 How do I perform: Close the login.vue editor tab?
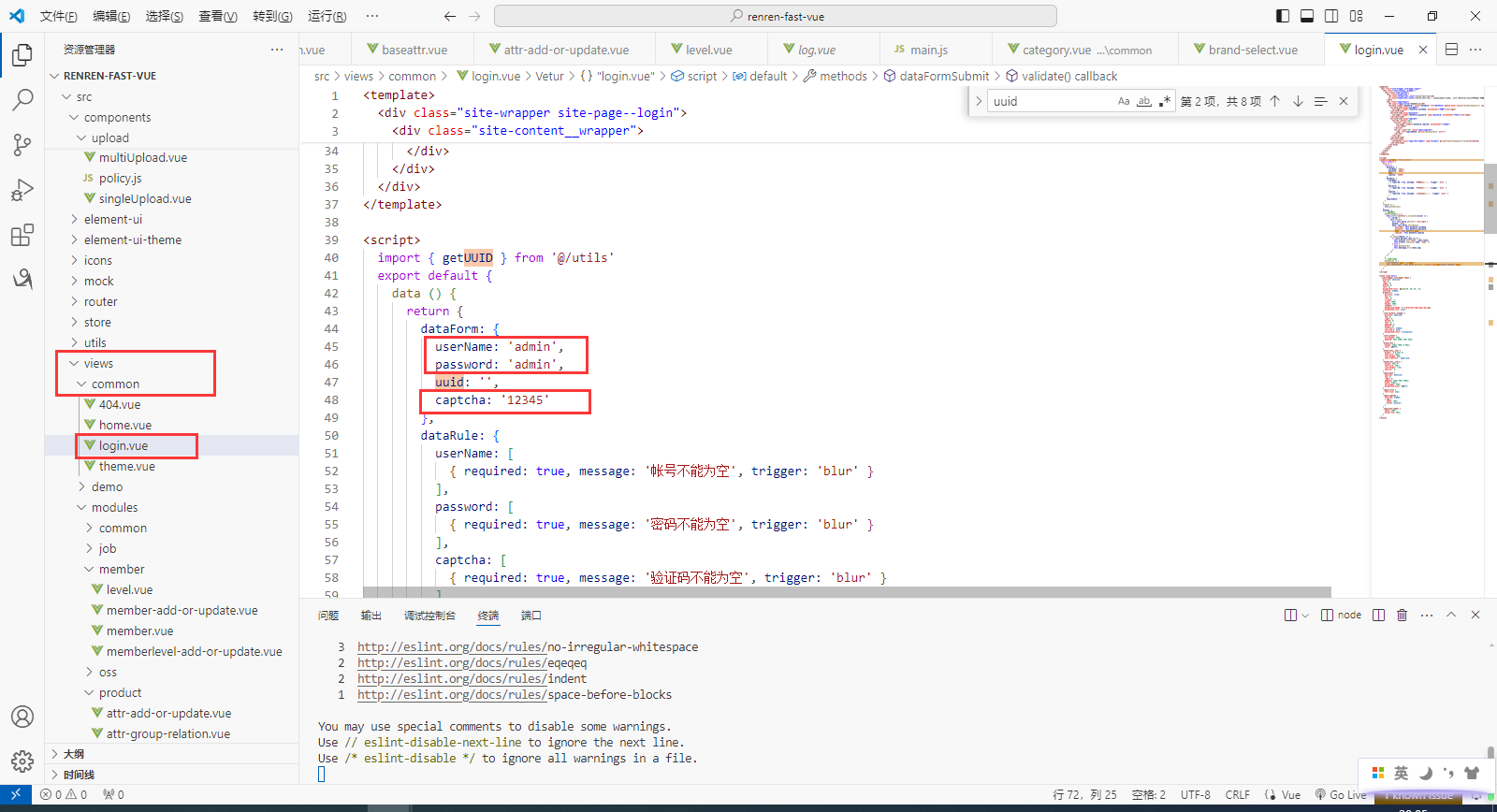point(1423,50)
